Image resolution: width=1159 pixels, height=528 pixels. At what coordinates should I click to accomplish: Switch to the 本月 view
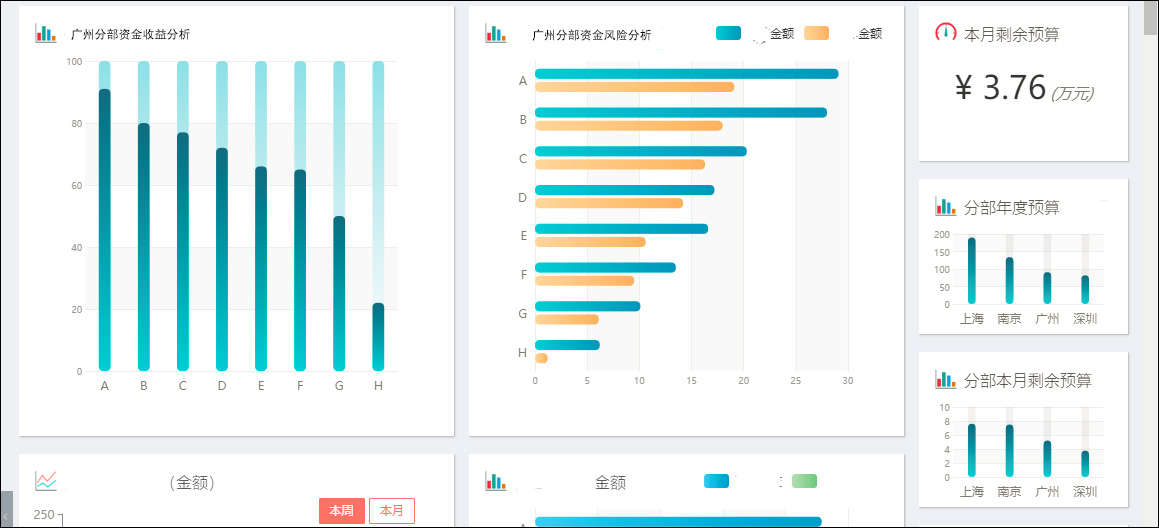(391, 511)
